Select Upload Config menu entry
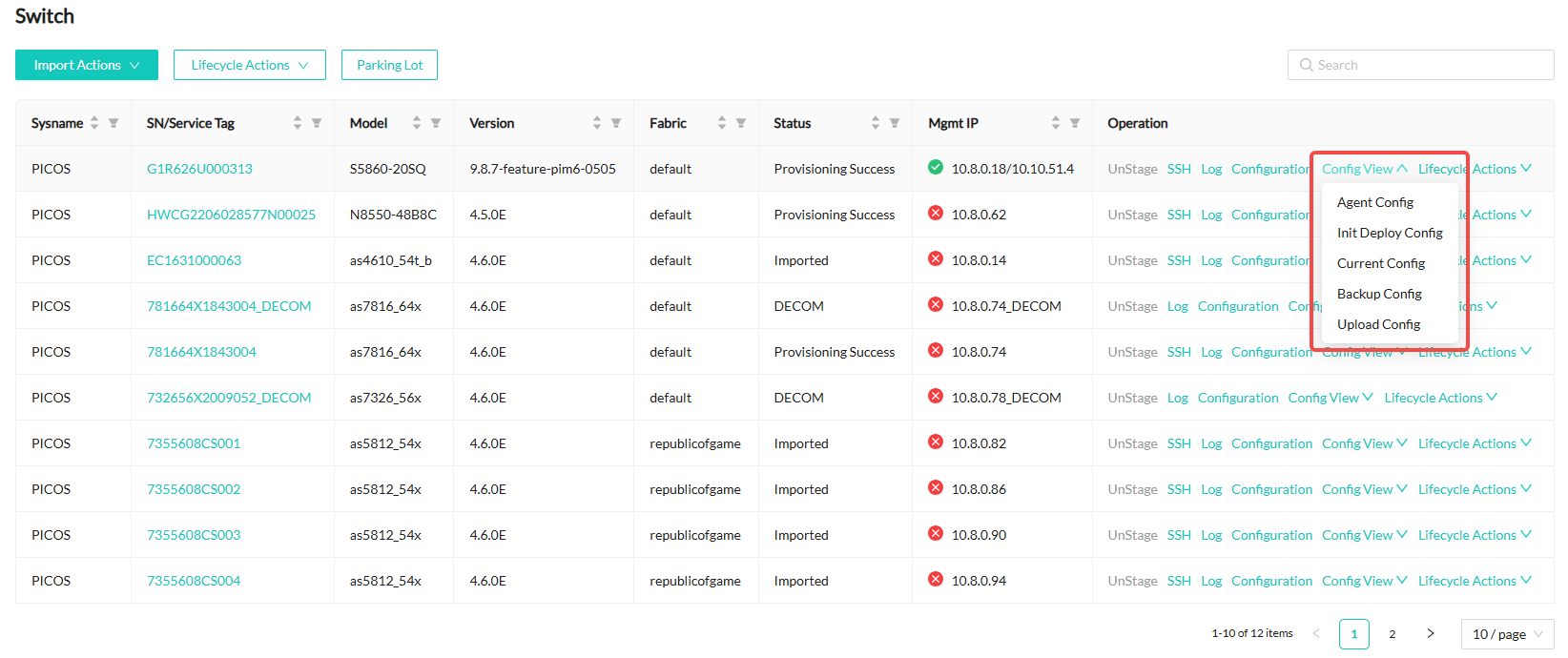Screen dimensions: 1568x658 point(1378,324)
